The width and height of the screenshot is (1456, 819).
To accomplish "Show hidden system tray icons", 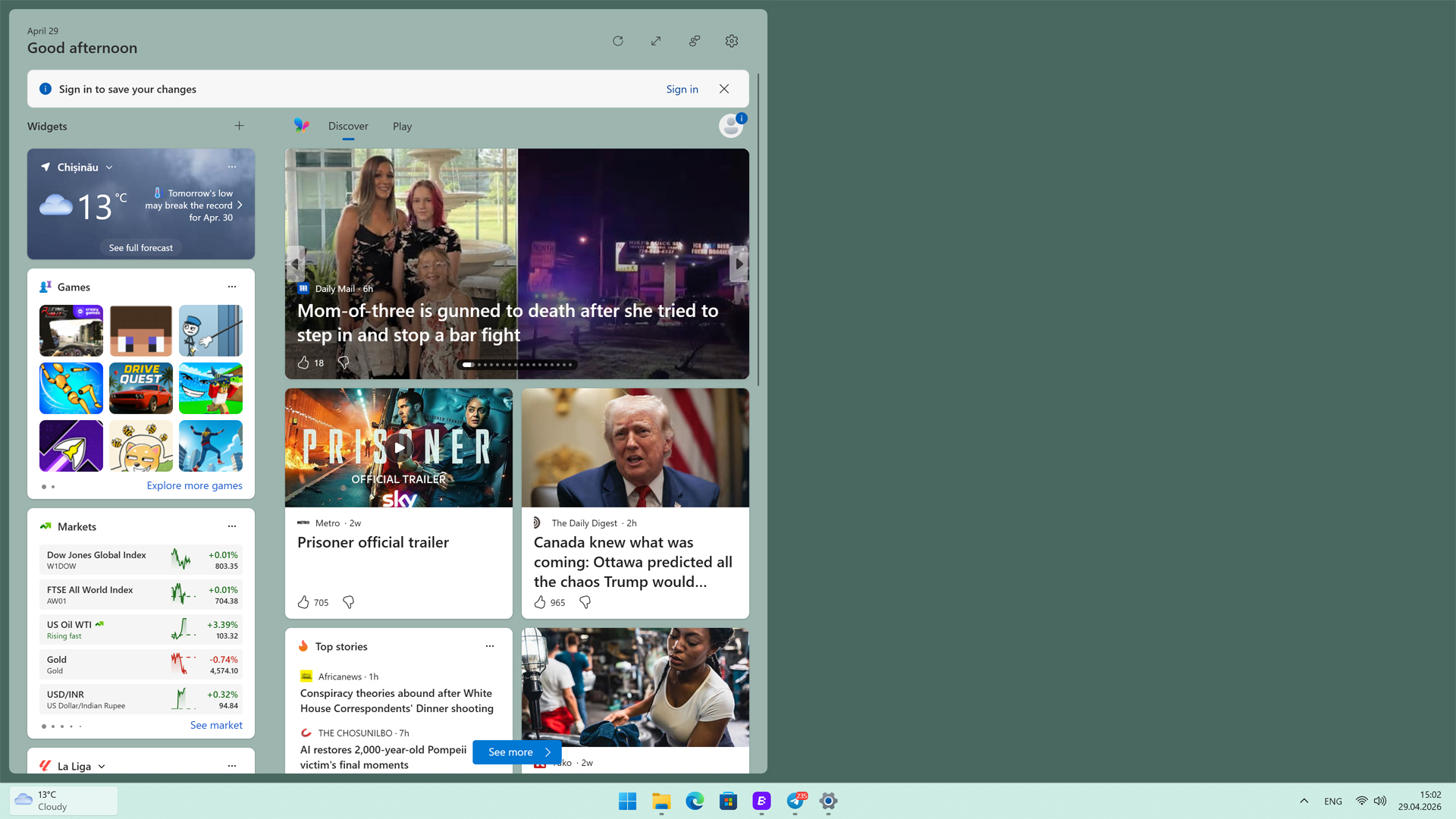I will 1304,801.
